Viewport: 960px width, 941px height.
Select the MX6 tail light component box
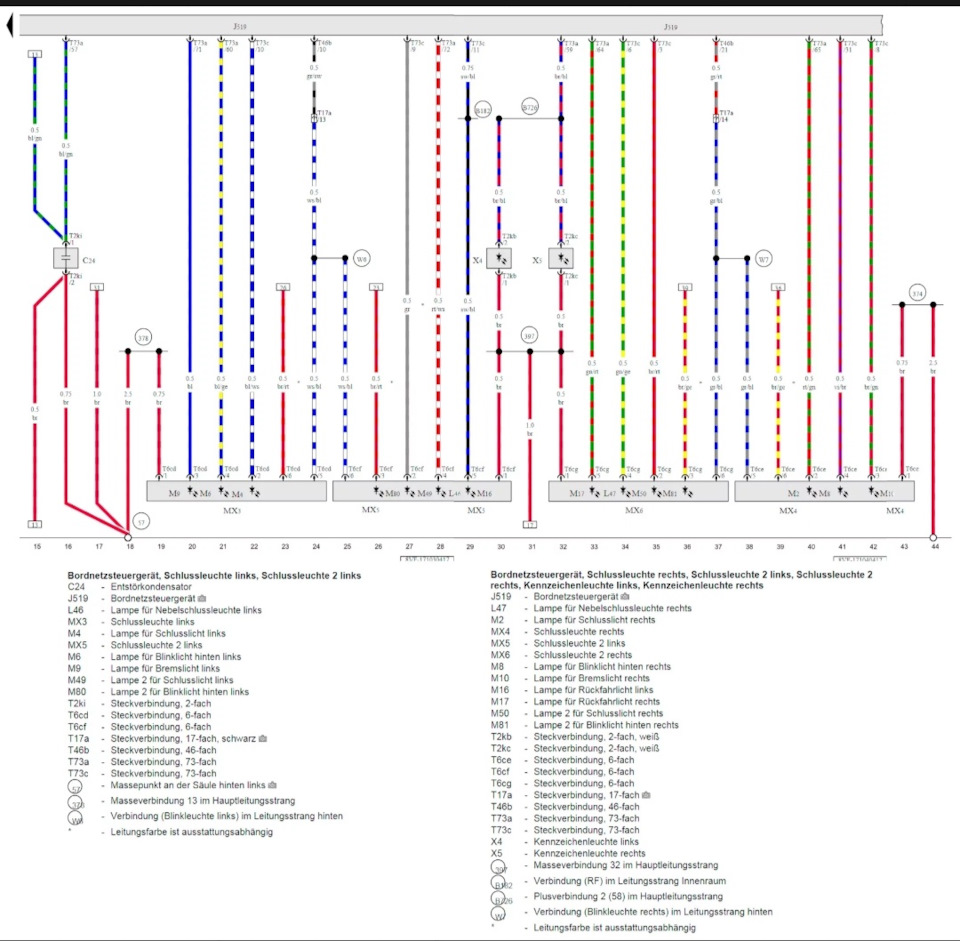pos(639,492)
